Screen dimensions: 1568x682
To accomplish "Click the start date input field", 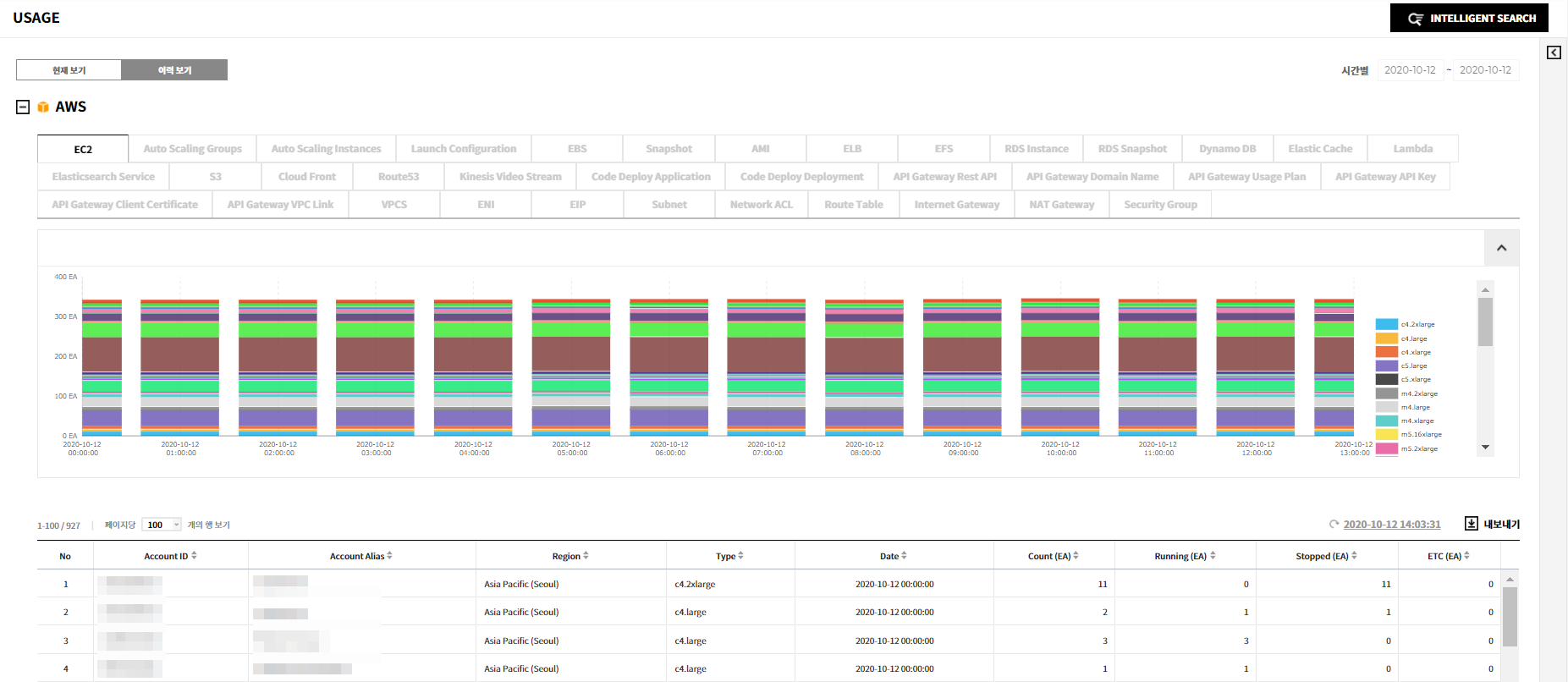I will click(1410, 70).
